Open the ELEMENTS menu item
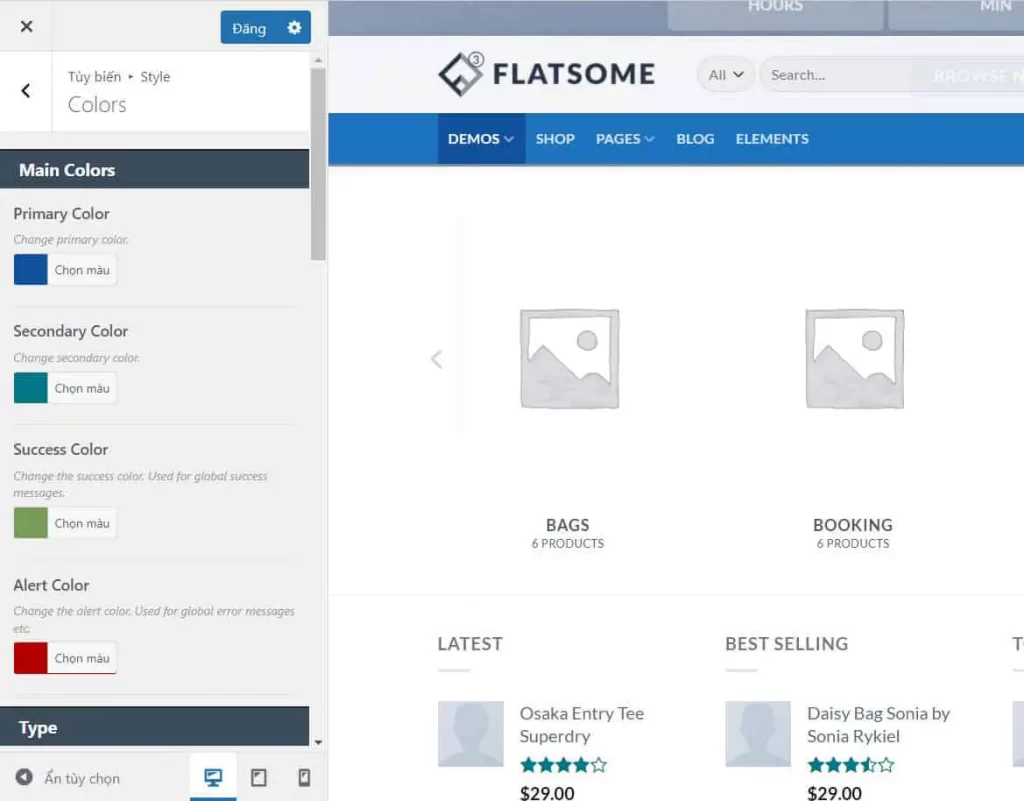Screen dimensions: 1024x801 771,139
